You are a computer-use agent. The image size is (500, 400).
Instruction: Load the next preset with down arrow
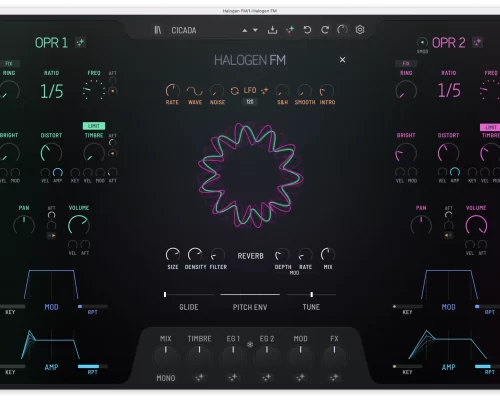click(255, 30)
